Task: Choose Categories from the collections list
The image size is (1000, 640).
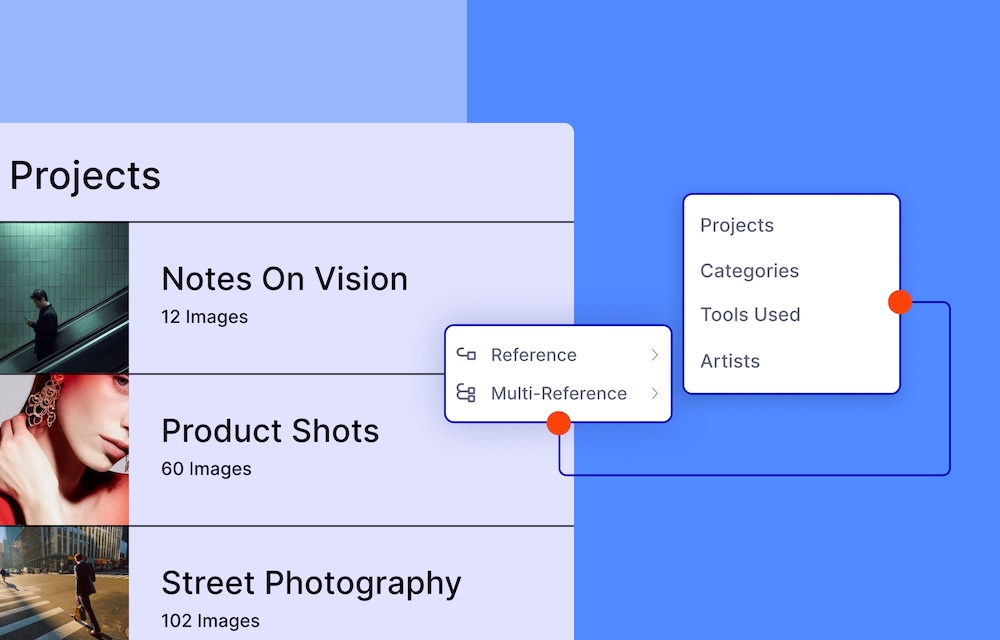Action: coord(749,271)
